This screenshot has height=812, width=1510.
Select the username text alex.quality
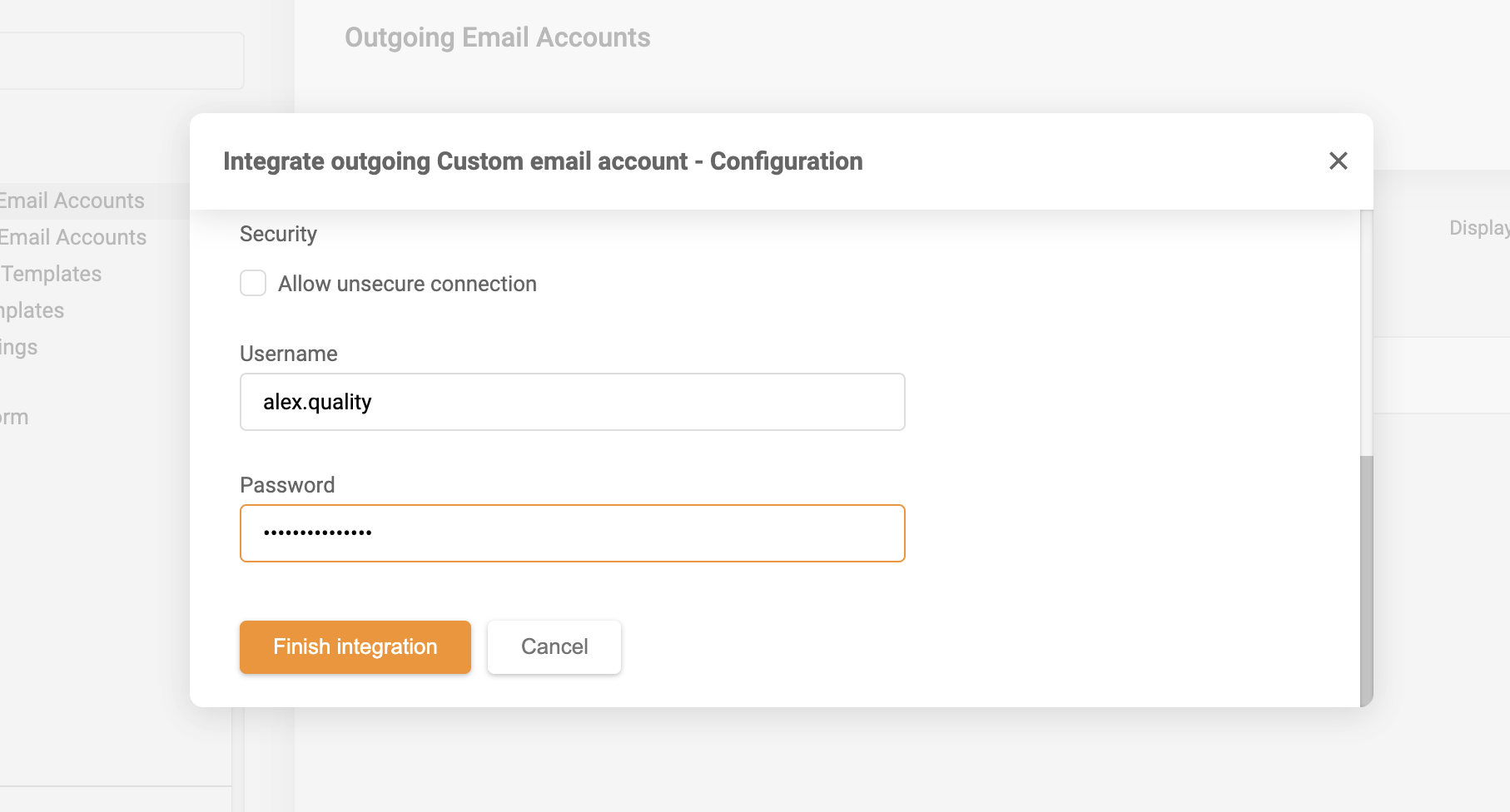point(320,401)
